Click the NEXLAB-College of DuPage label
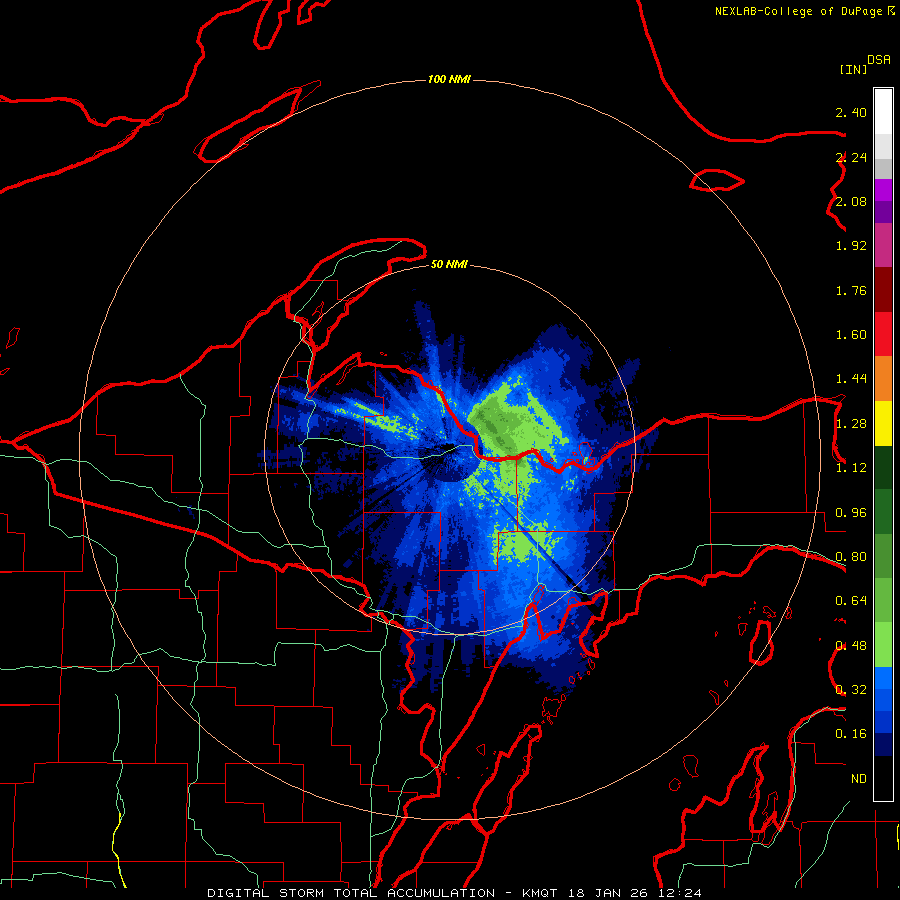Image resolution: width=900 pixels, height=900 pixels. pyautogui.click(x=799, y=11)
